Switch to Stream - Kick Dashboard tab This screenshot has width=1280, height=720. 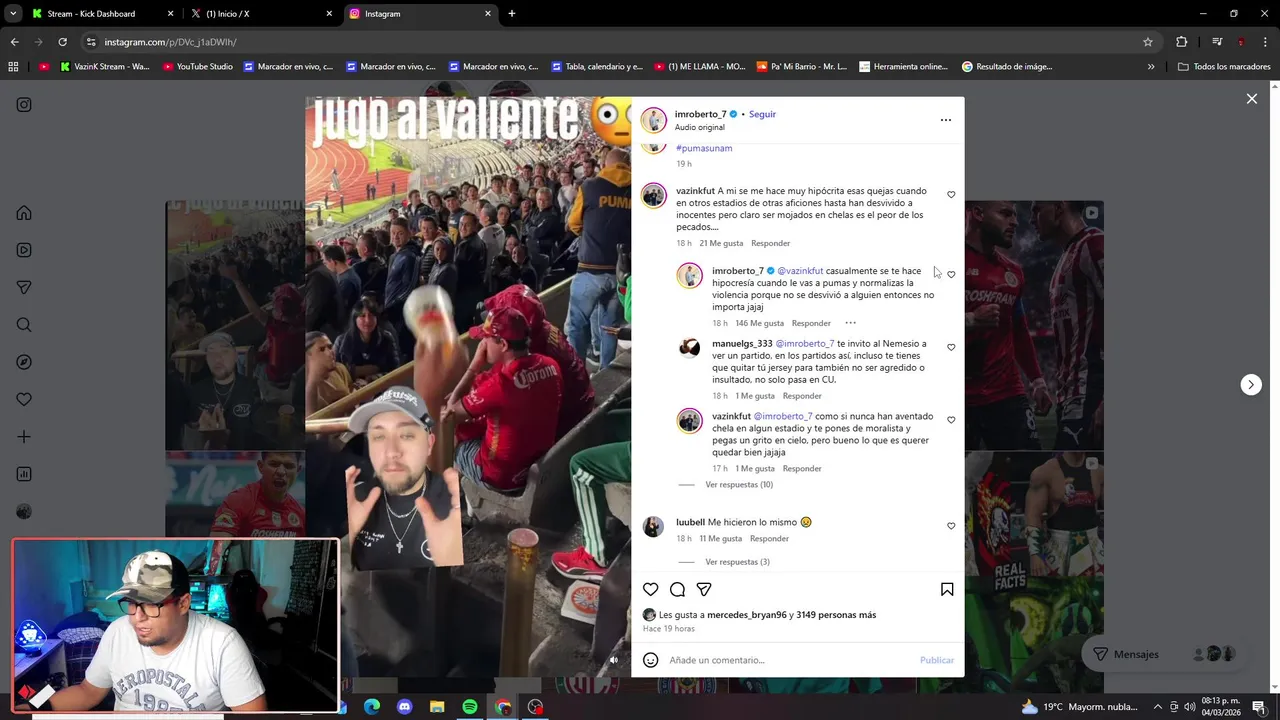[x=100, y=14]
